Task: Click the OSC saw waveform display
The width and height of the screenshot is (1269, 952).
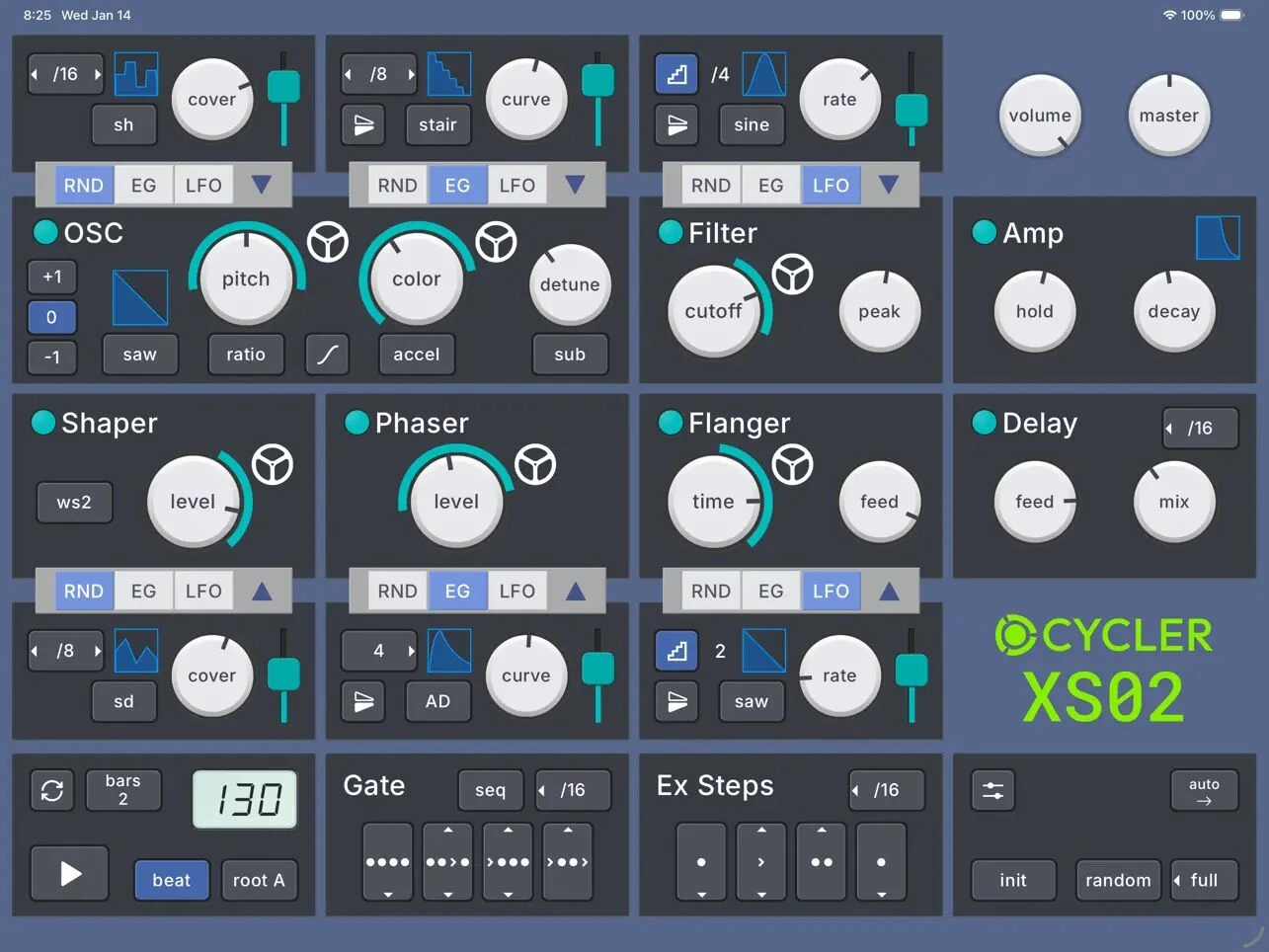Action: tap(140, 298)
